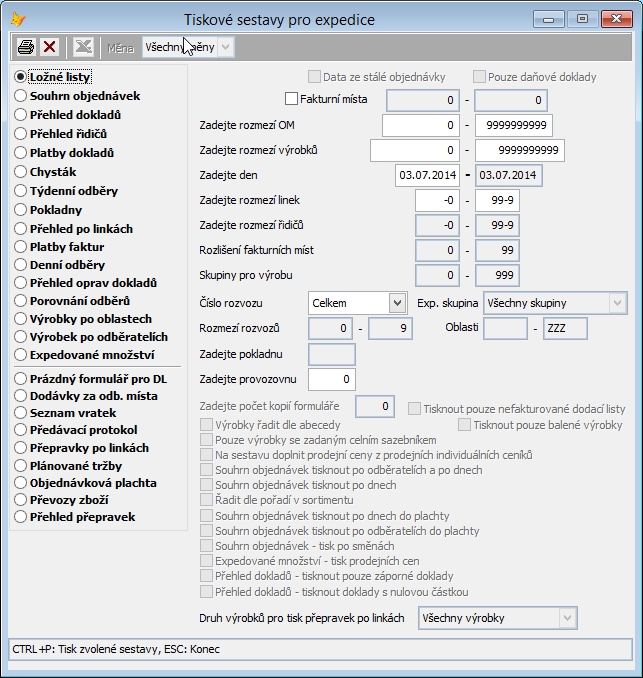Choose Plánované tržby option

point(20,466)
